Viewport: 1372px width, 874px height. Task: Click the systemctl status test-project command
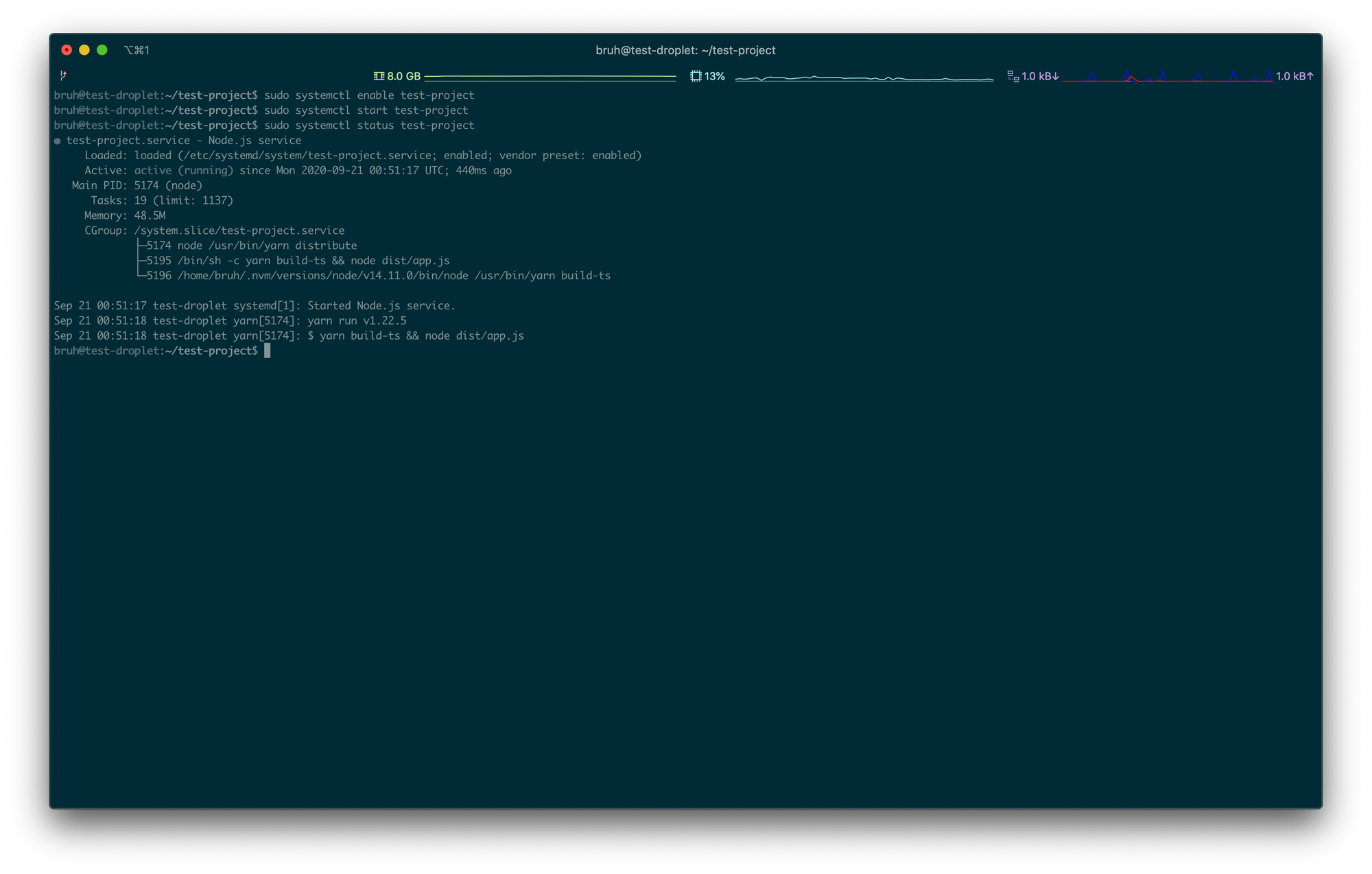pyautogui.click(x=369, y=126)
